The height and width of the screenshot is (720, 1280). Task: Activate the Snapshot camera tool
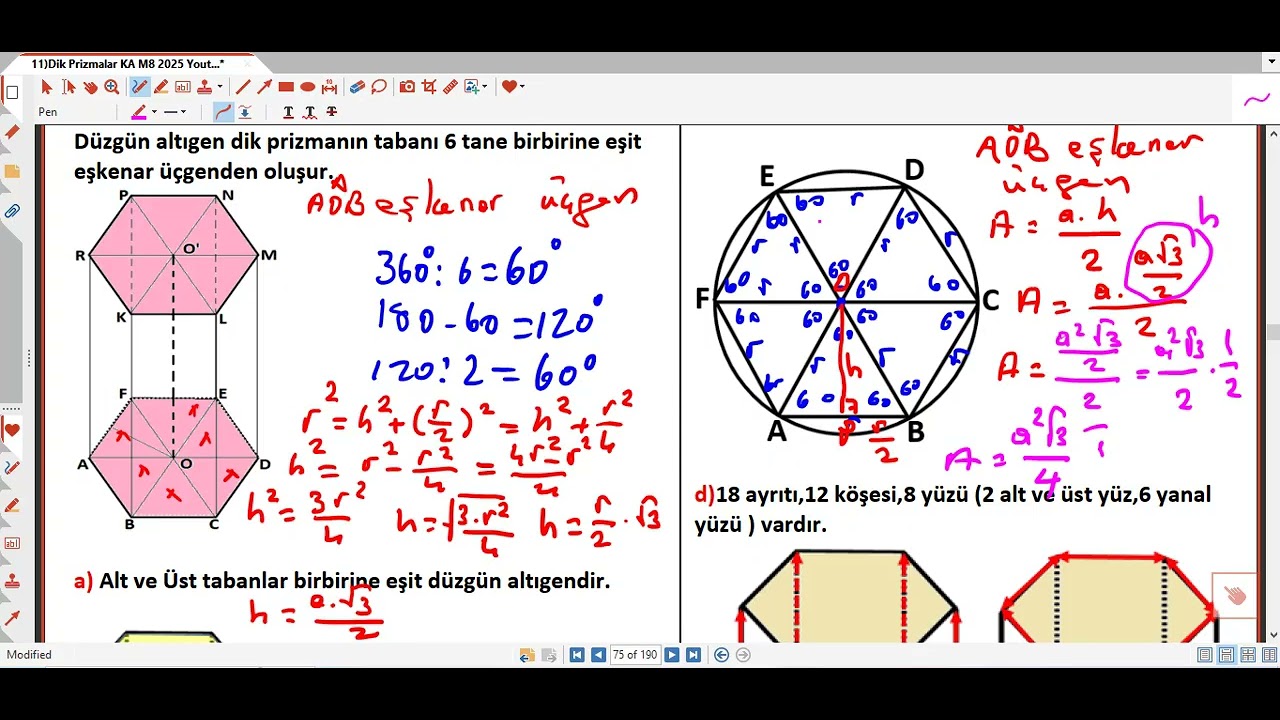(407, 87)
